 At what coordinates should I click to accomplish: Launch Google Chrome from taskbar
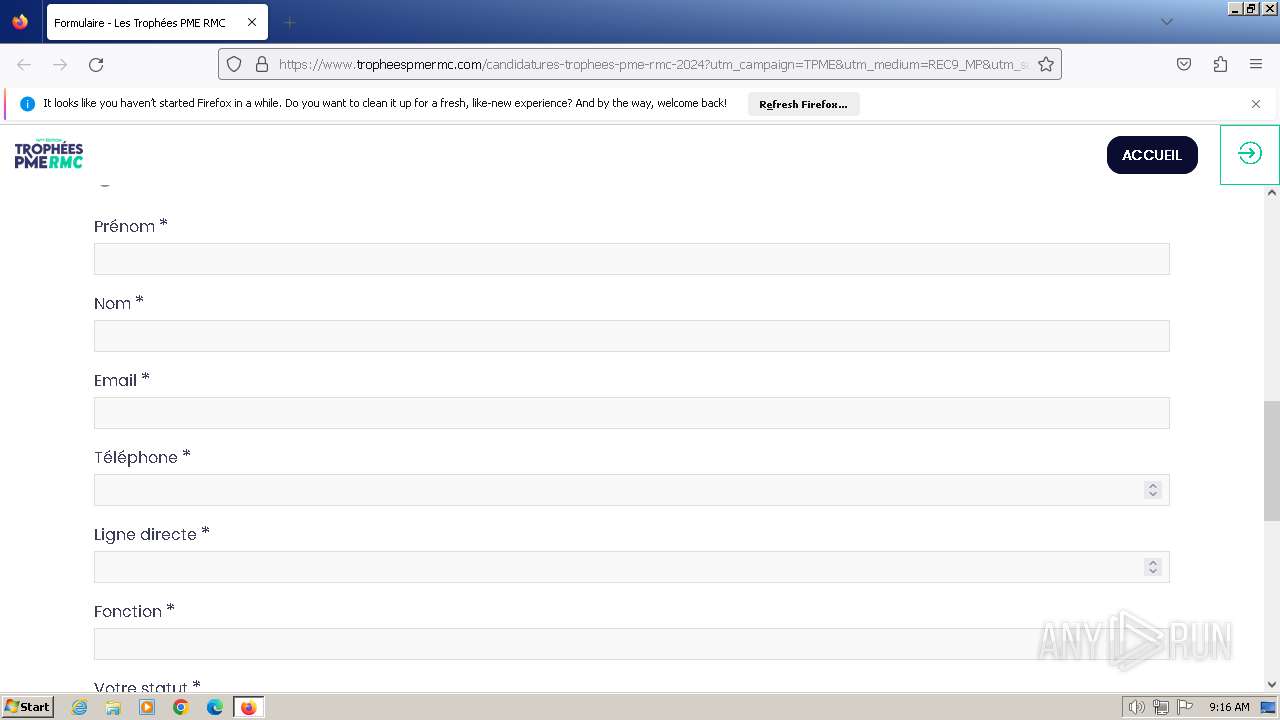(181, 707)
